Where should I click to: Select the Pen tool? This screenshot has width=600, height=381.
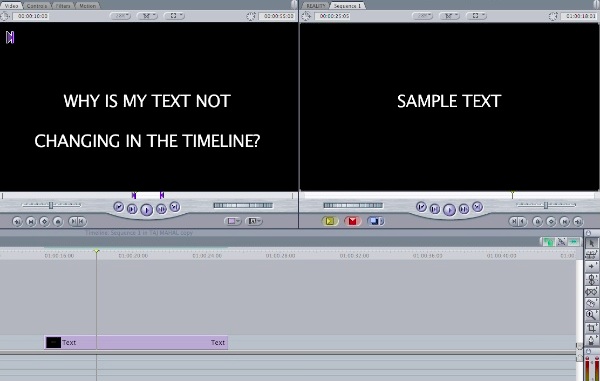592,340
